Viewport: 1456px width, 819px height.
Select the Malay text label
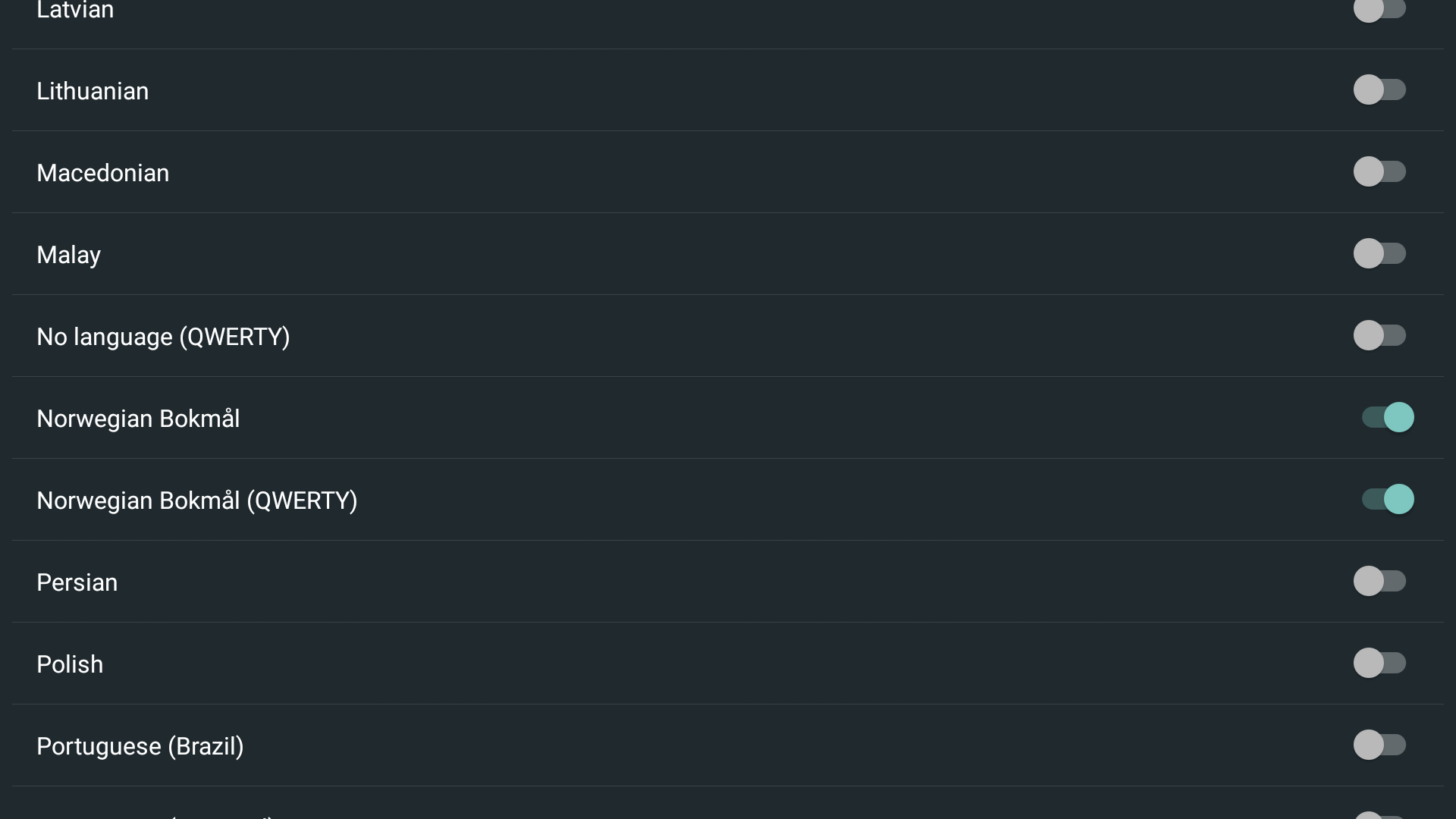[69, 255]
